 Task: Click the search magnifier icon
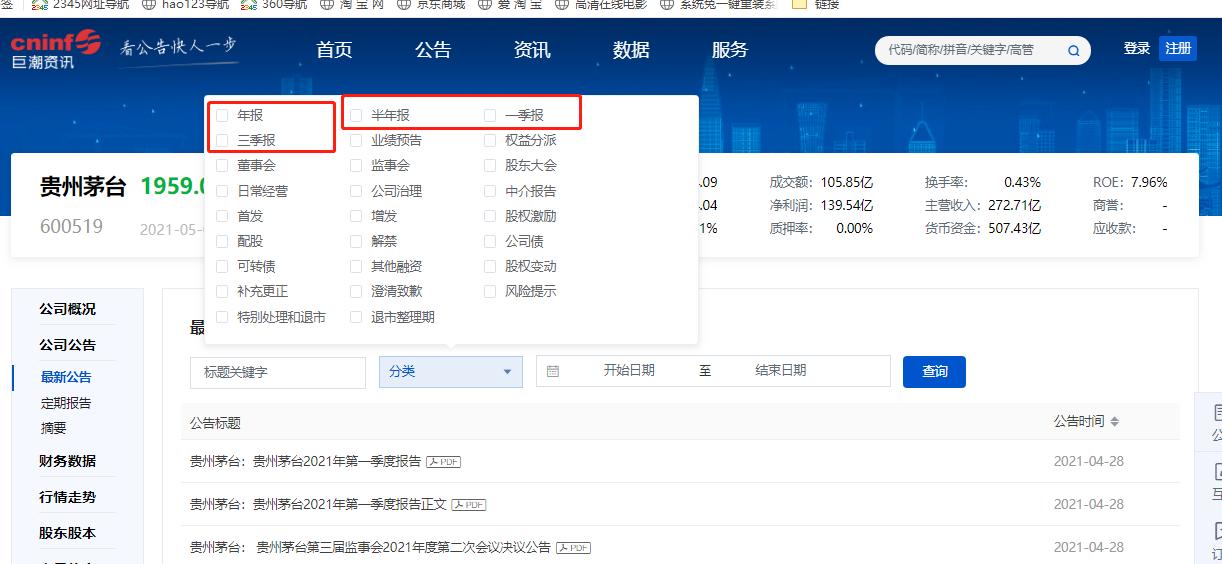tap(1074, 51)
